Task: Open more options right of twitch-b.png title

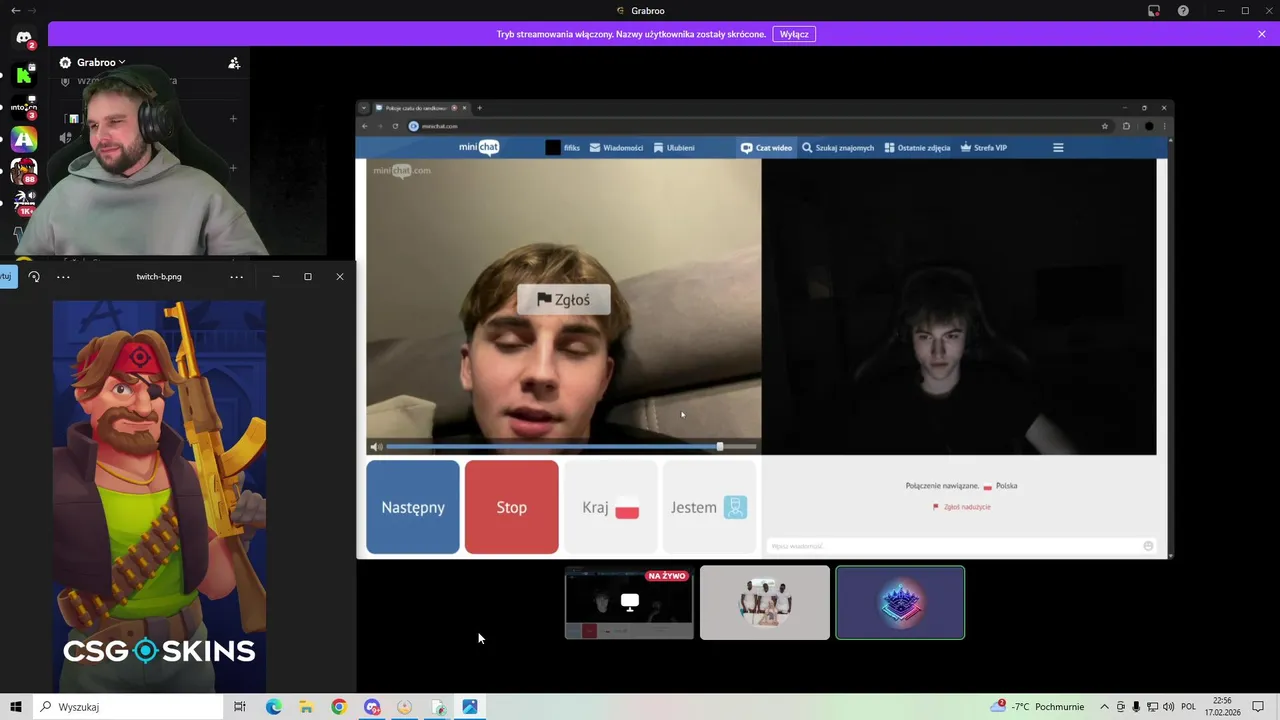Action: (x=237, y=277)
